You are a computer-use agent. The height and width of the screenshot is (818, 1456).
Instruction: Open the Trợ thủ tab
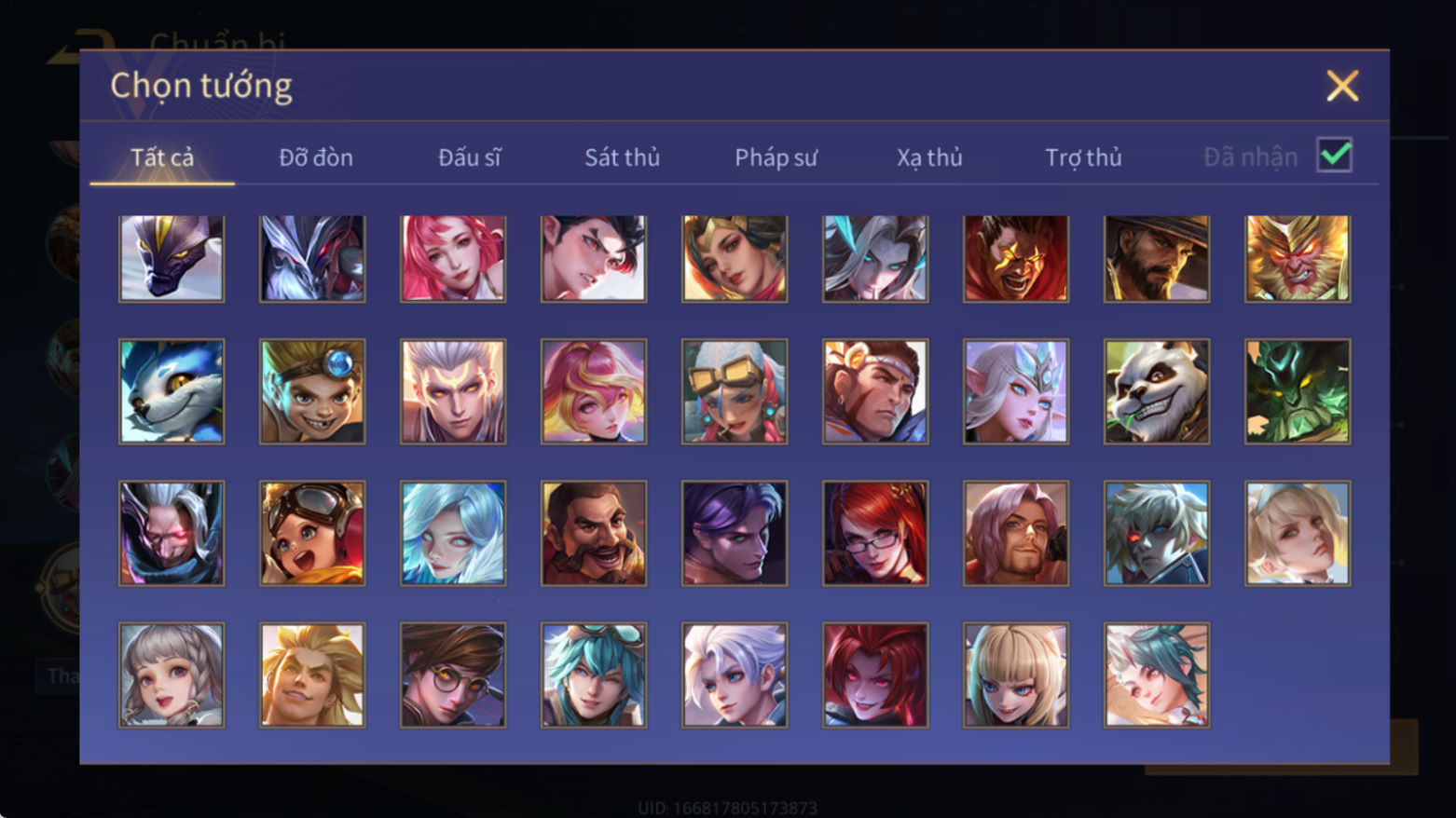tap(1083, 157)
